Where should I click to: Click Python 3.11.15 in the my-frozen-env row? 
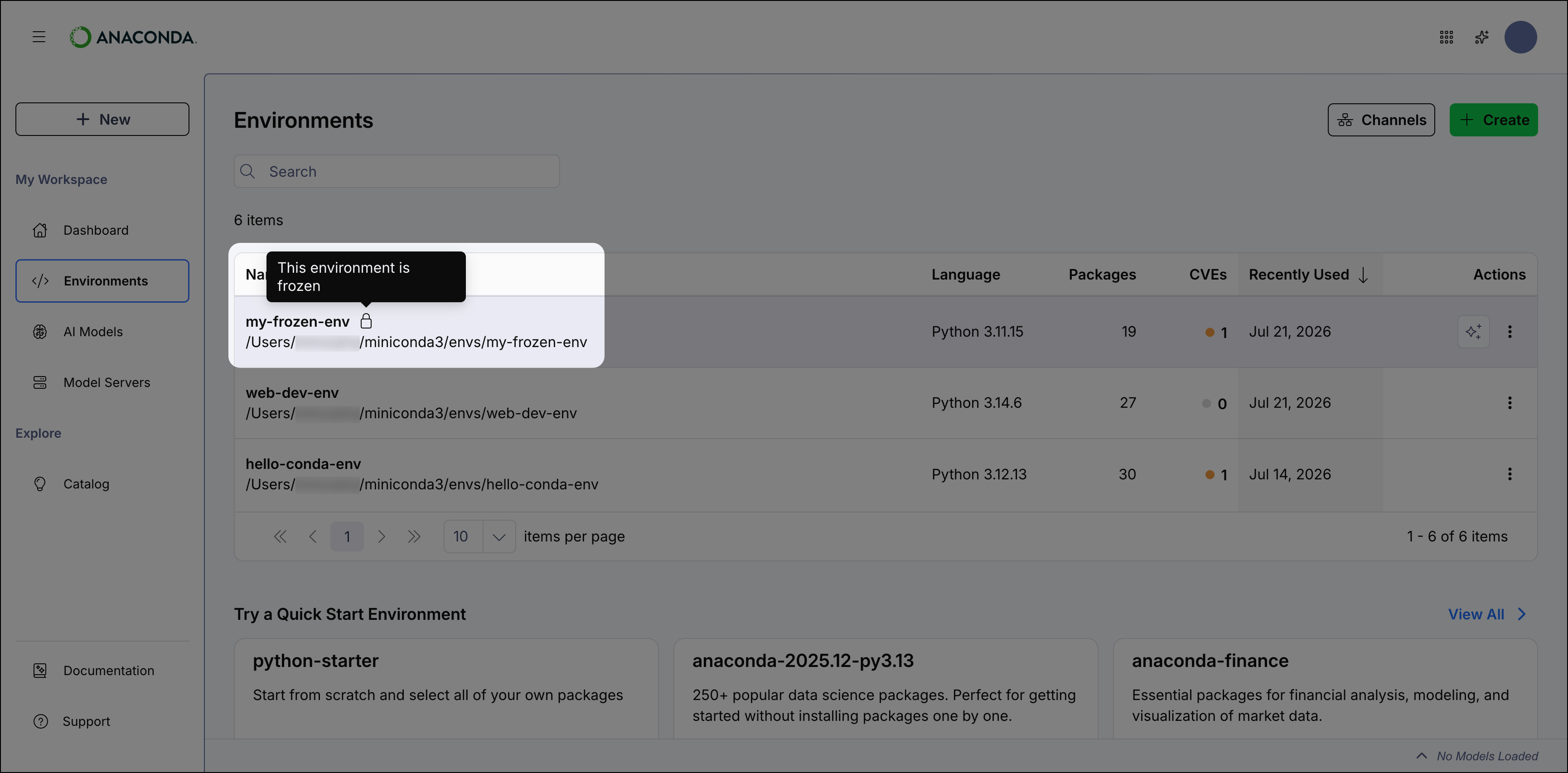point(977,332)
